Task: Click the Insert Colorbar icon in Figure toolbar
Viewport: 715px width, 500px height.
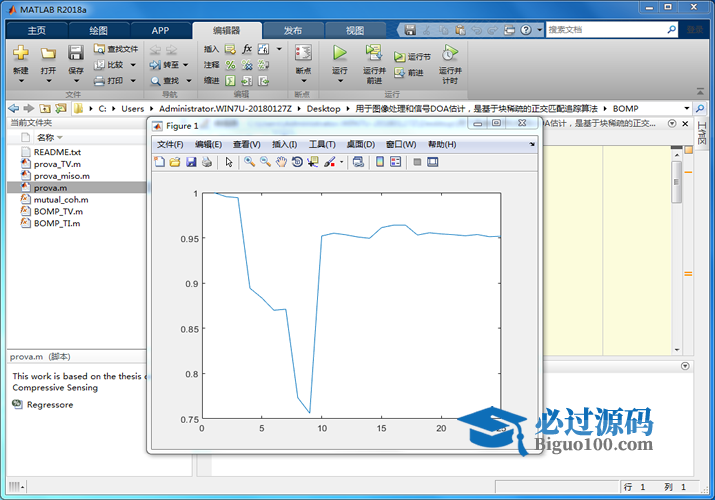Action: [x=380, y=162]
